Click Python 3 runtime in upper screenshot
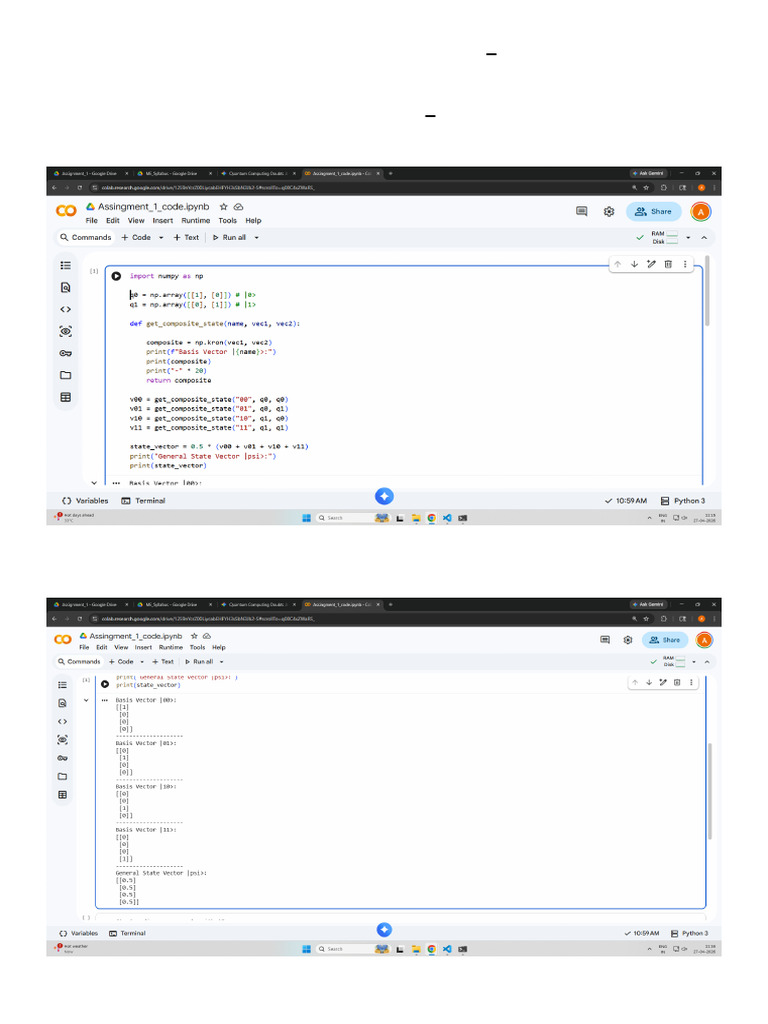This screenshot has width=768, height=1024. pyautogui.click(x=683, y=501)
